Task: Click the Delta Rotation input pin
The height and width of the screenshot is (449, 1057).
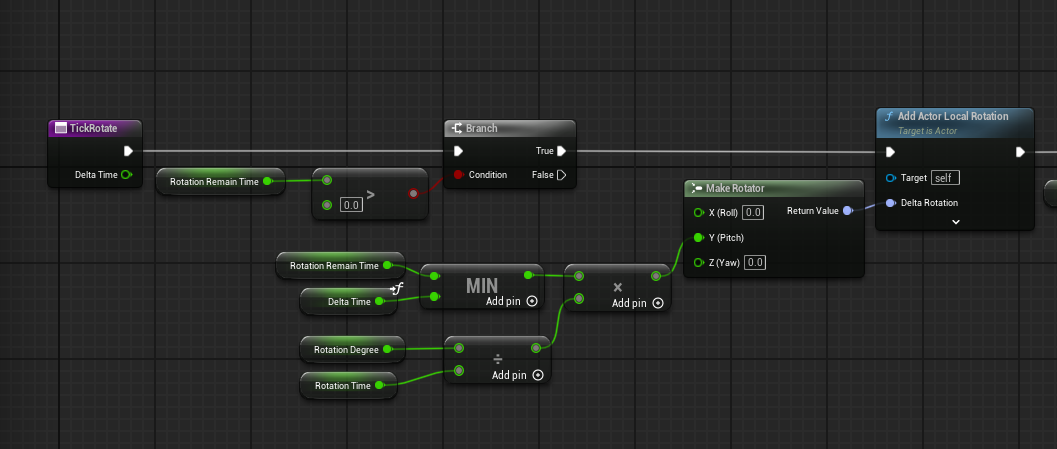Action: click(890, 203)
